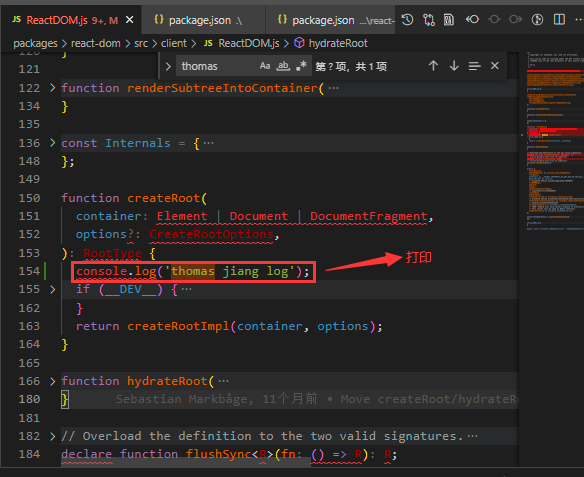Click the highlighted thomas match in code
Screen dimensions: 584x477
[x=193, y=271]
